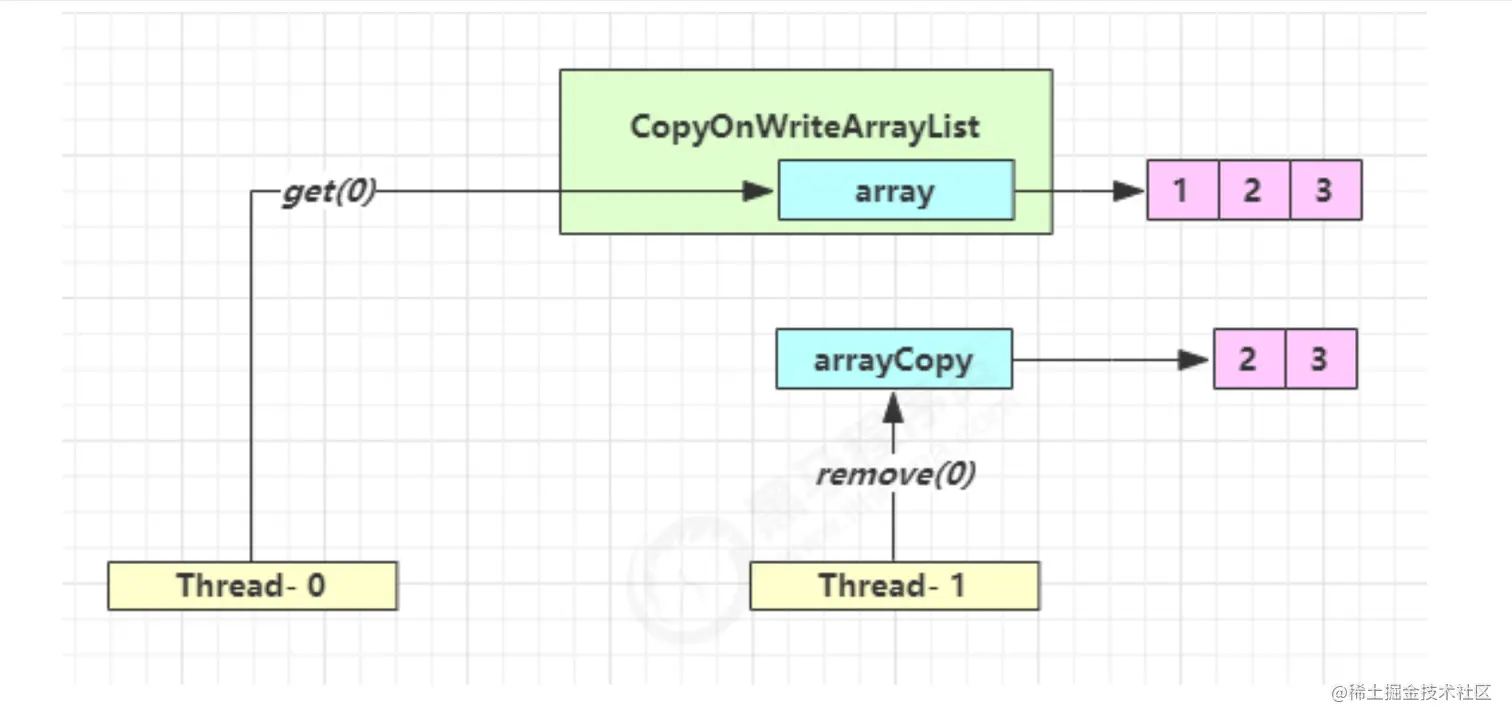Screen dimensions: 1512x723
Task: Select cell 1 of the original array
Action: point(1182,190)
